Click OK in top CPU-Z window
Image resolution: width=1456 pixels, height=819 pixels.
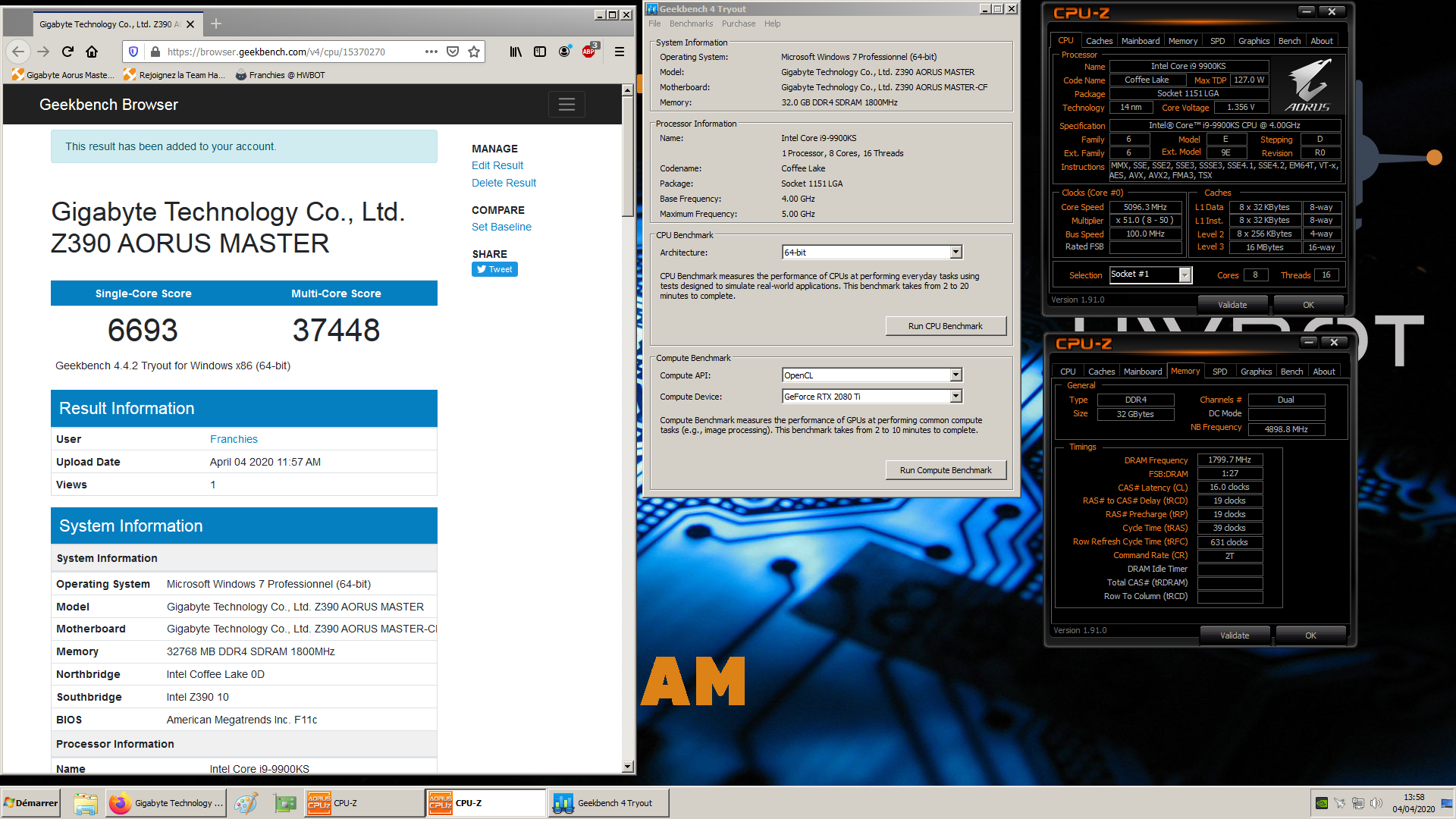[x=1308, y=305]
